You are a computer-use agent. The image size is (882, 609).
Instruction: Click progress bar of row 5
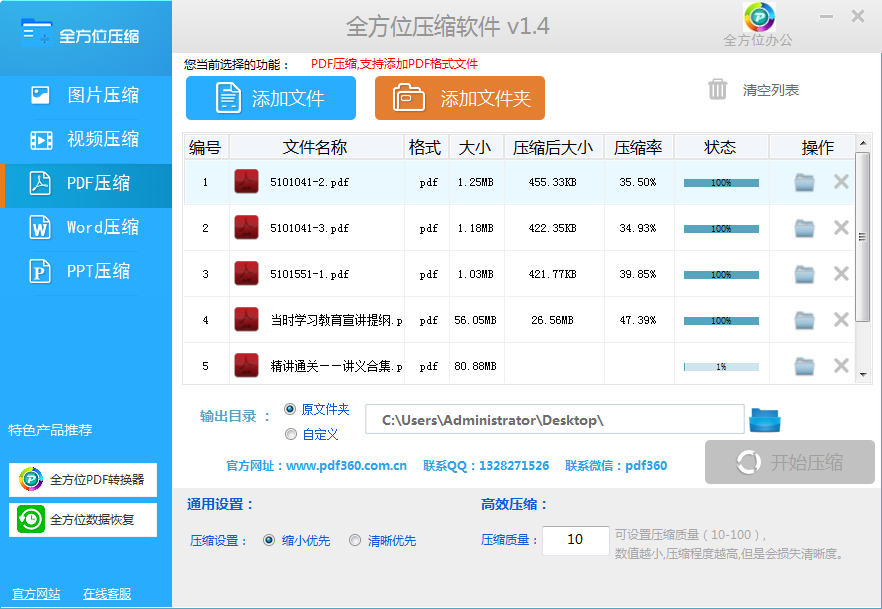coord(720,367)
